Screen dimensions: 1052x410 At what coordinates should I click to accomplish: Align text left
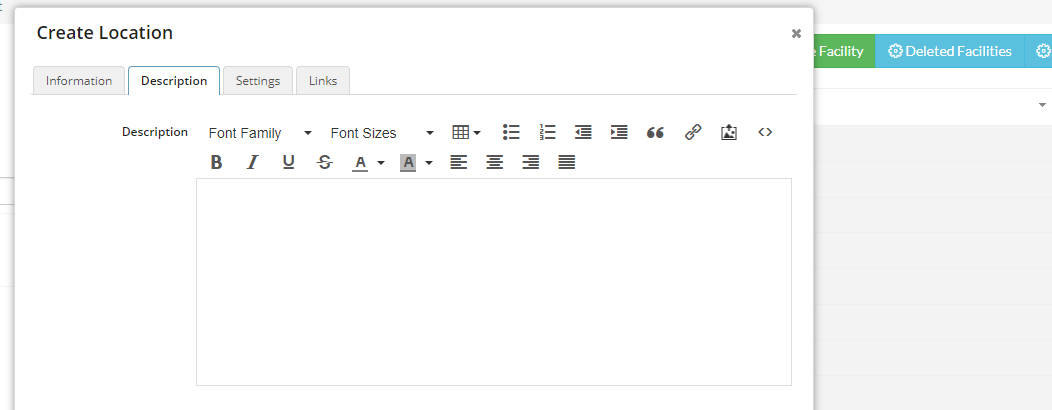[x=458, y=162]
